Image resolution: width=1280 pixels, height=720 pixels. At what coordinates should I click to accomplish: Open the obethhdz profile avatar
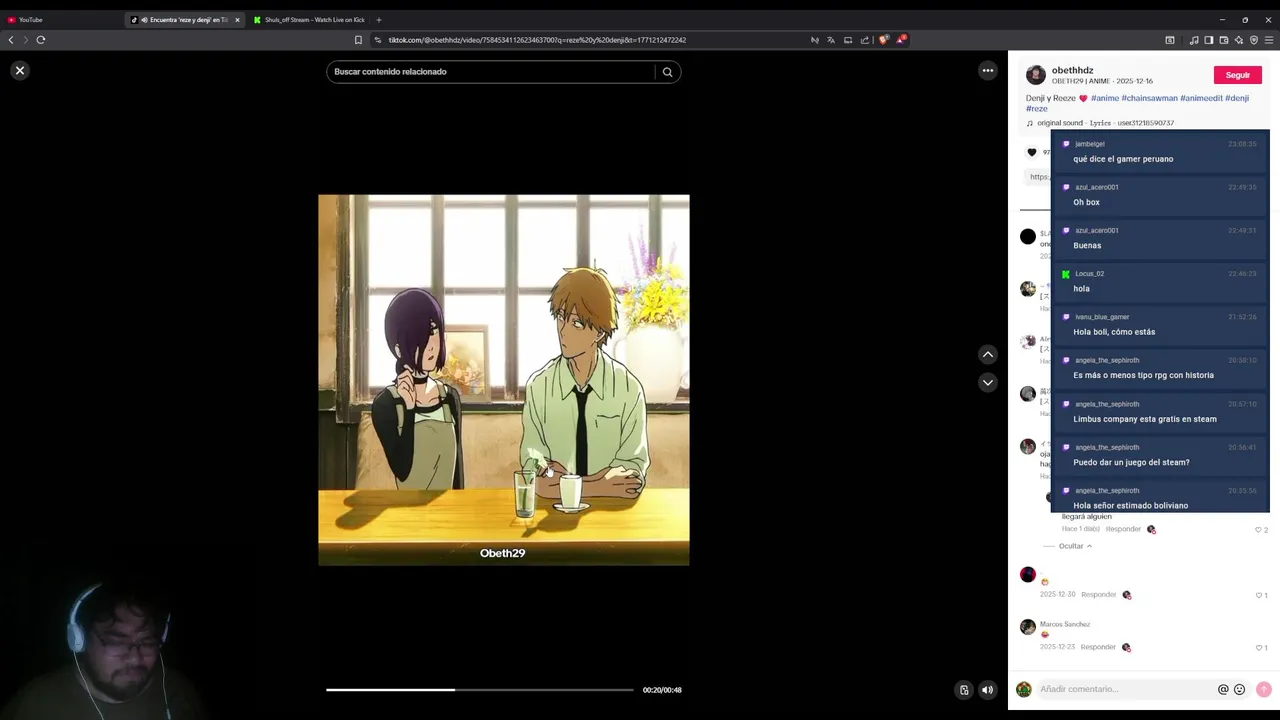pos(1035,75)
